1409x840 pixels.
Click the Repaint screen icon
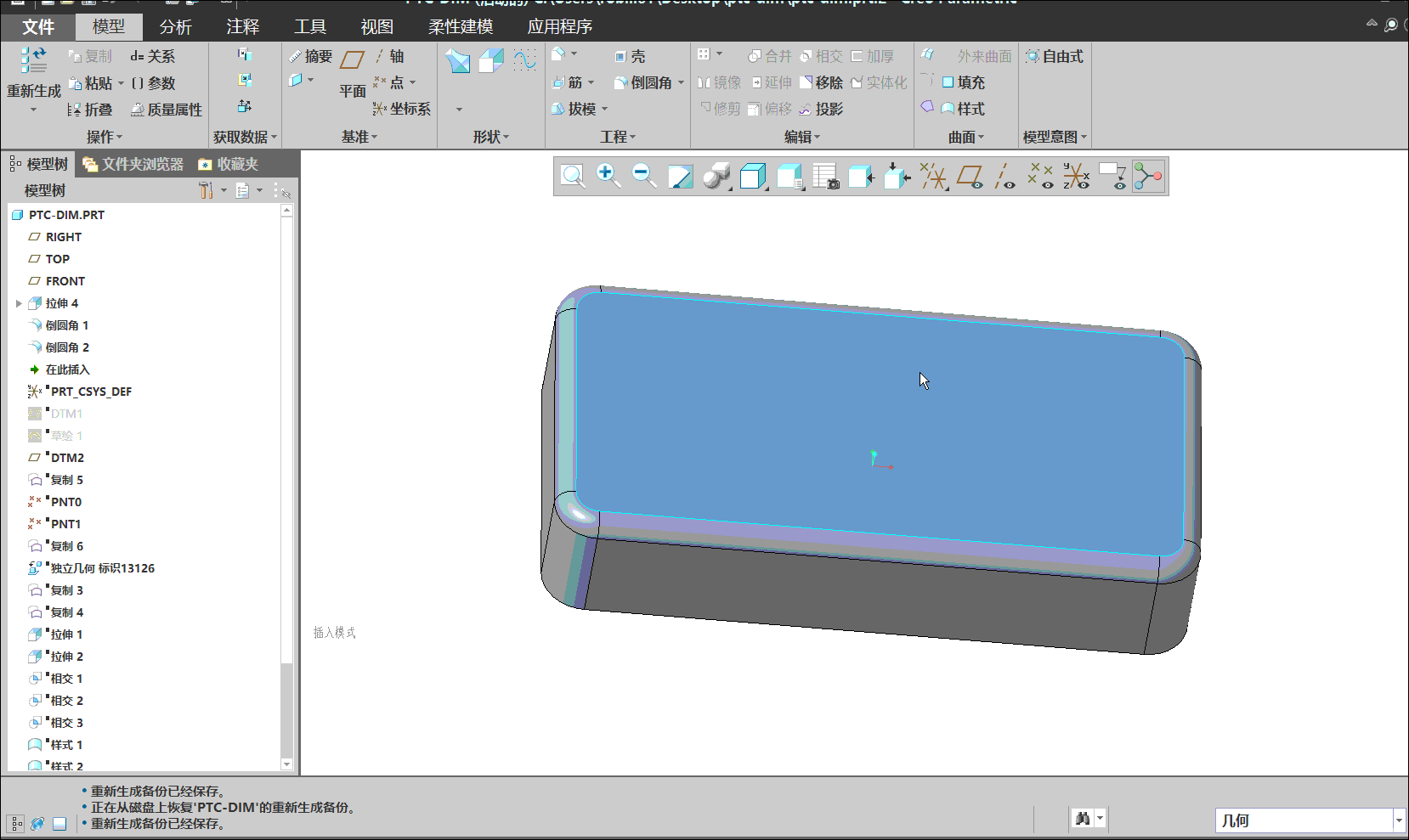[680, 177]
